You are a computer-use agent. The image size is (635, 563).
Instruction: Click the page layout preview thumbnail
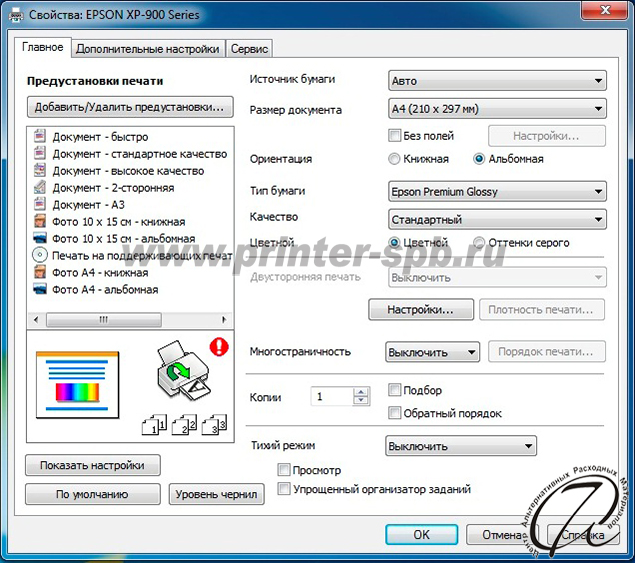tap(77, 385)
